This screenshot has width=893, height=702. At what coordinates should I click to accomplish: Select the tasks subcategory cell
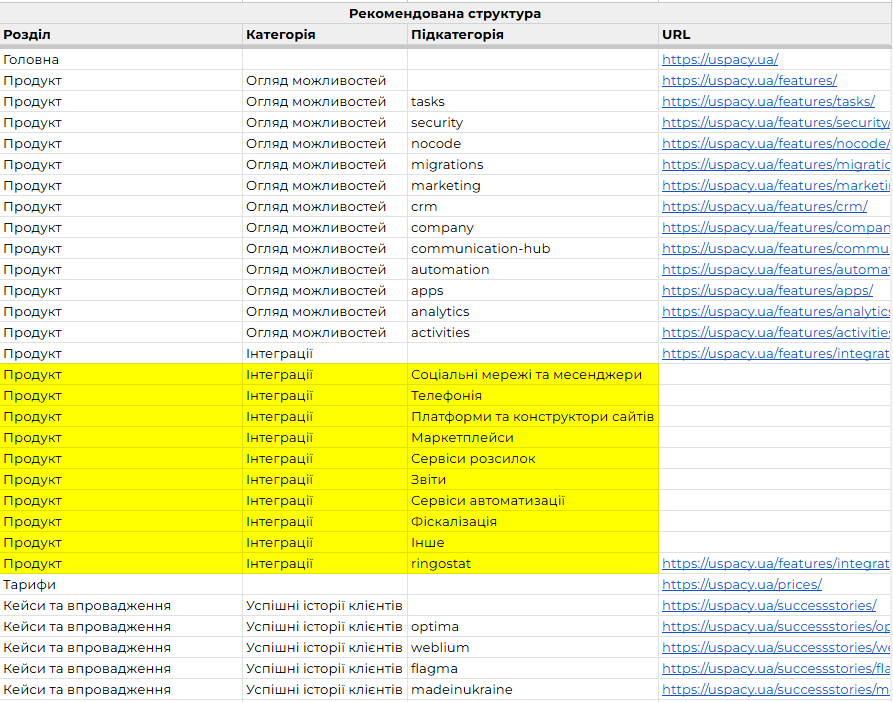pyautogui.click(x=532, y=101)
